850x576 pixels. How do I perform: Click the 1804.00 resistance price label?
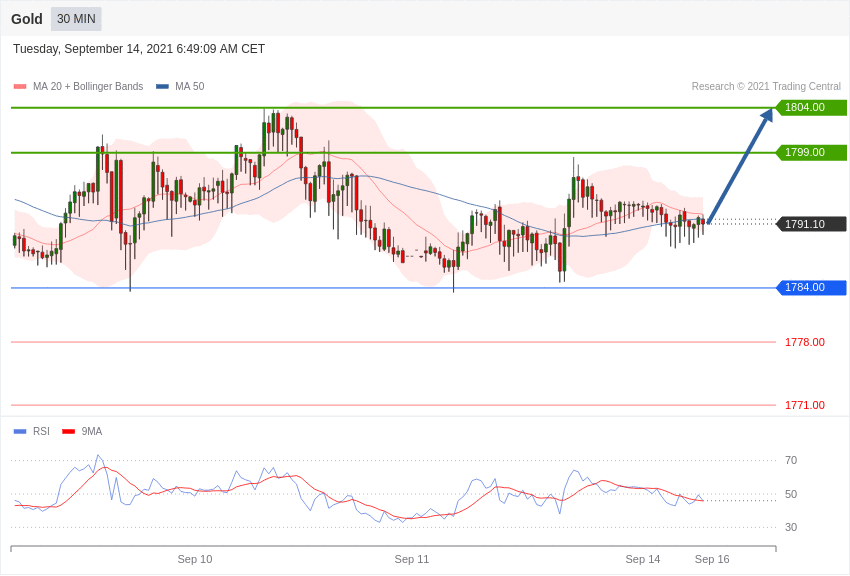pos(811,107)
